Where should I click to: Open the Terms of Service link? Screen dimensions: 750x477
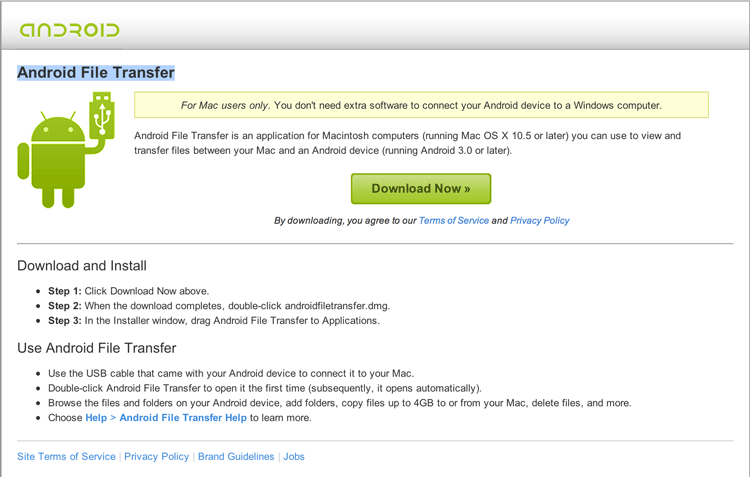(x=453, y=221)
